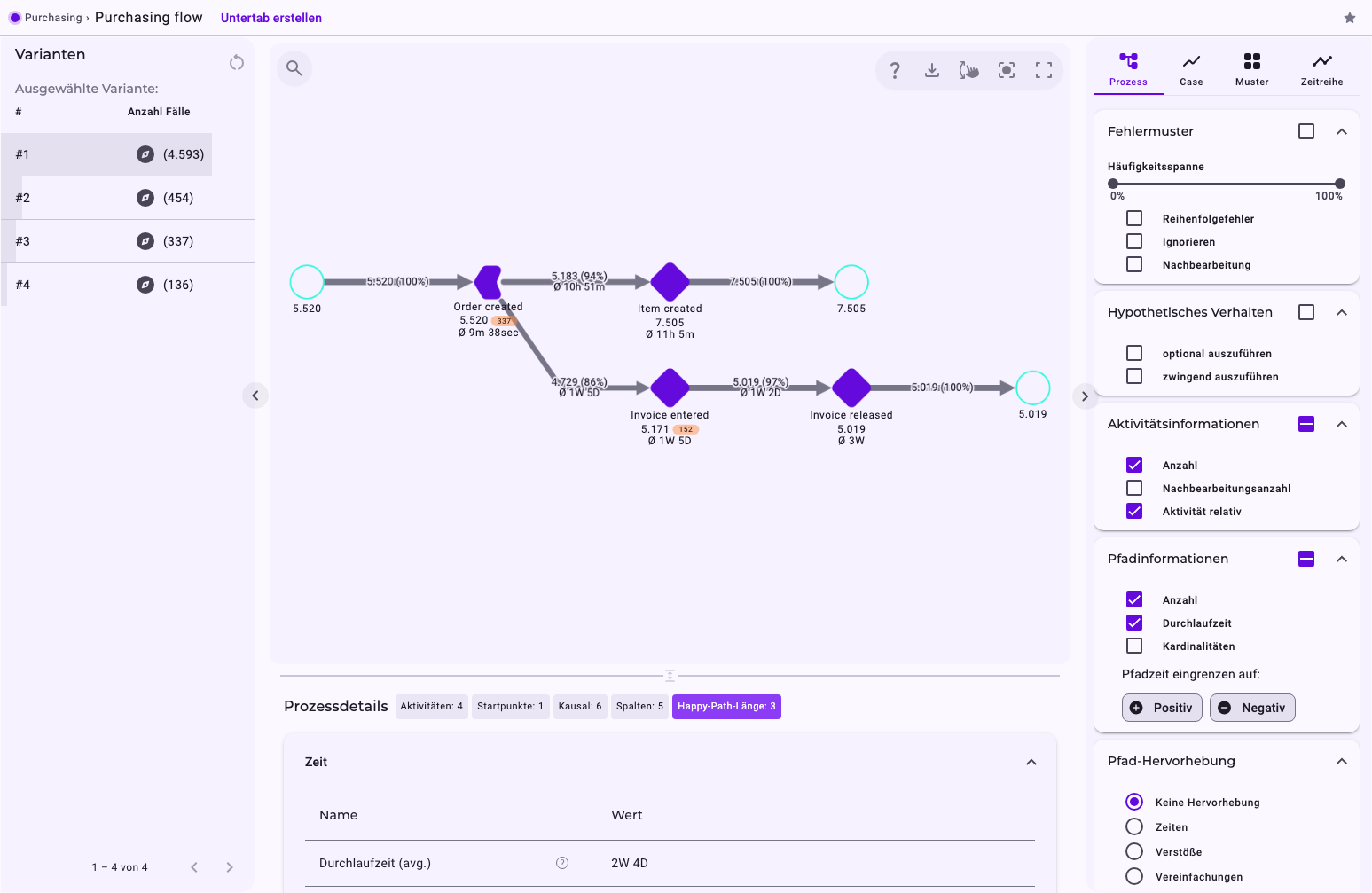Screen dimensions: 1372x893
Task: Enable the Reihenfolgefehler checkbox
Action: (1134, 218)
